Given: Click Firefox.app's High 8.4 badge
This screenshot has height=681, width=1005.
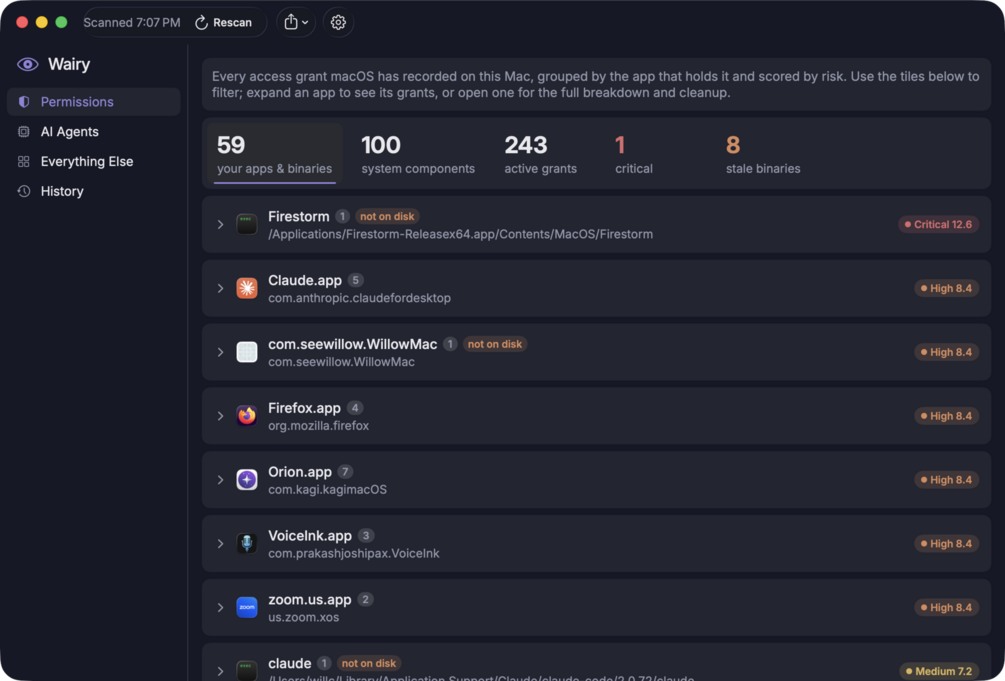Looking at the screenshot, I should (946, 416).
